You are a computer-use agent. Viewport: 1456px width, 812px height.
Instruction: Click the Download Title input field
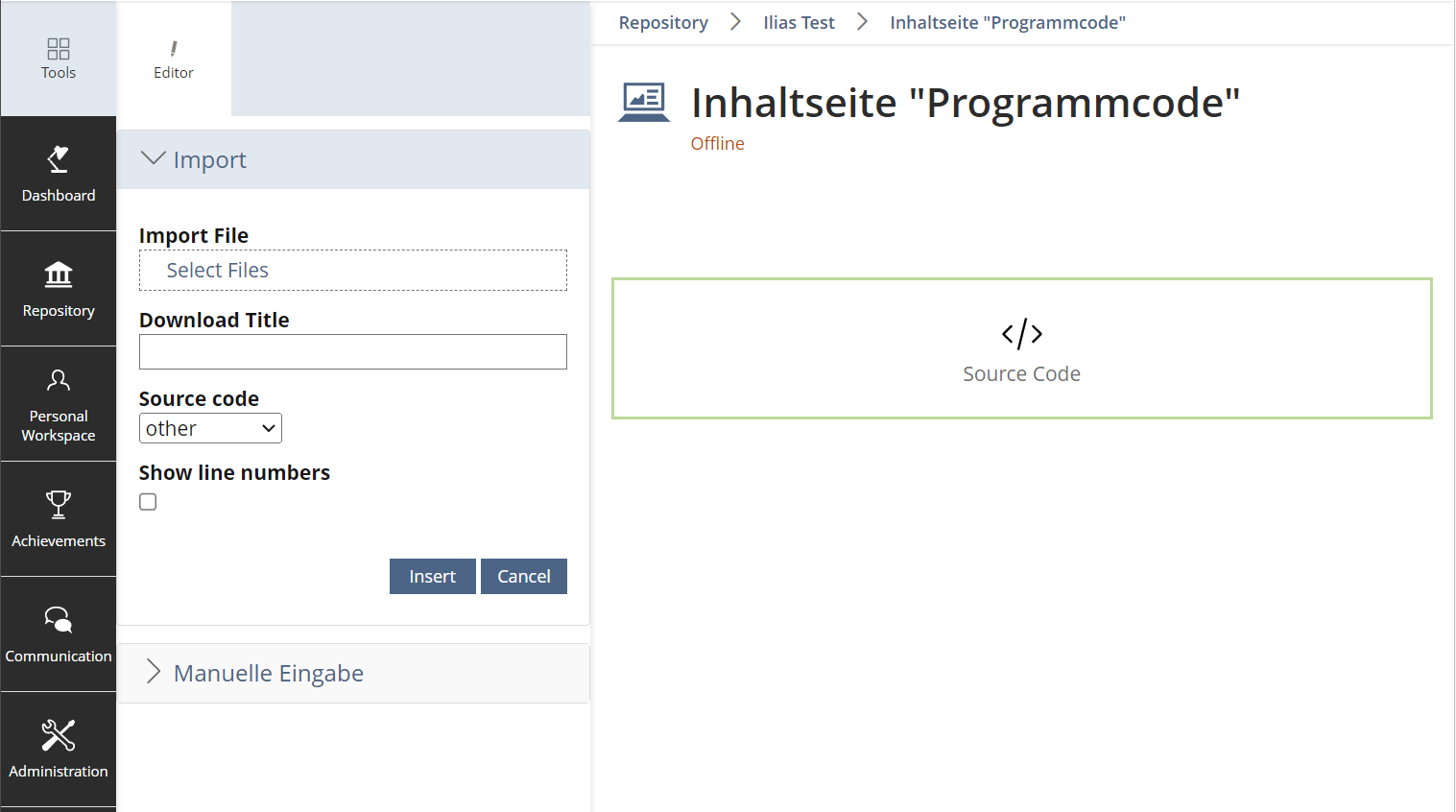pos(353,352)
